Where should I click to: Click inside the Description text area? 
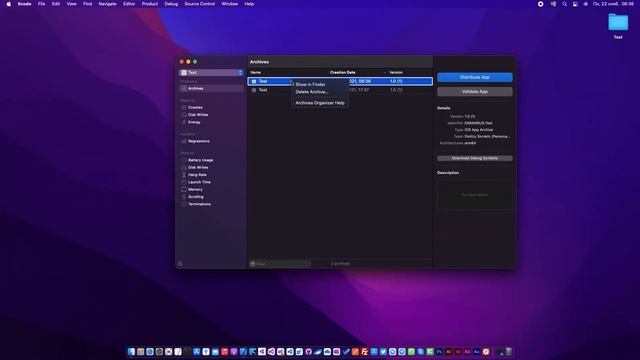475,195
